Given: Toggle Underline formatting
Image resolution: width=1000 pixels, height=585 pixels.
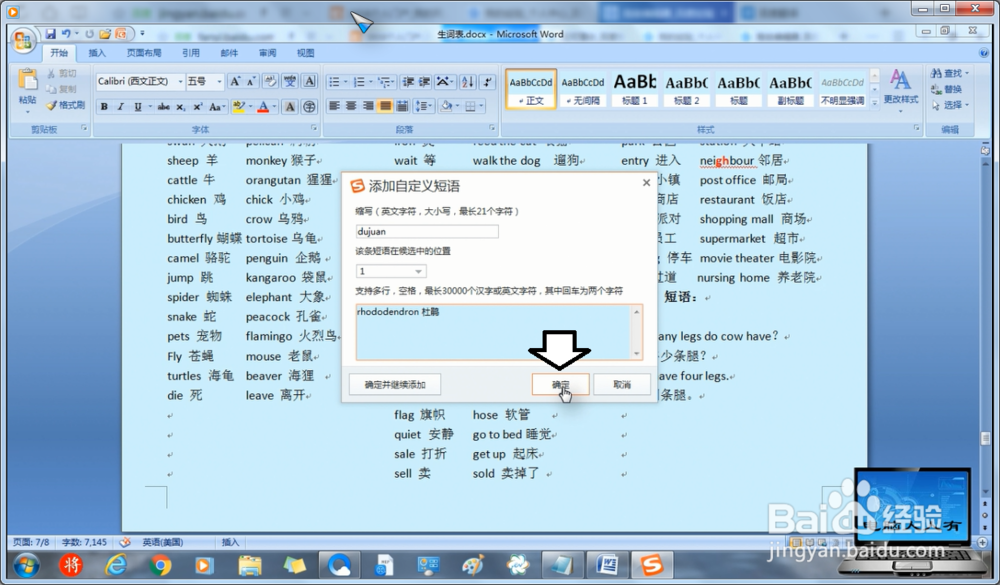Looking at the screenshot, I should pyautogui.click(x=138, y=107).
